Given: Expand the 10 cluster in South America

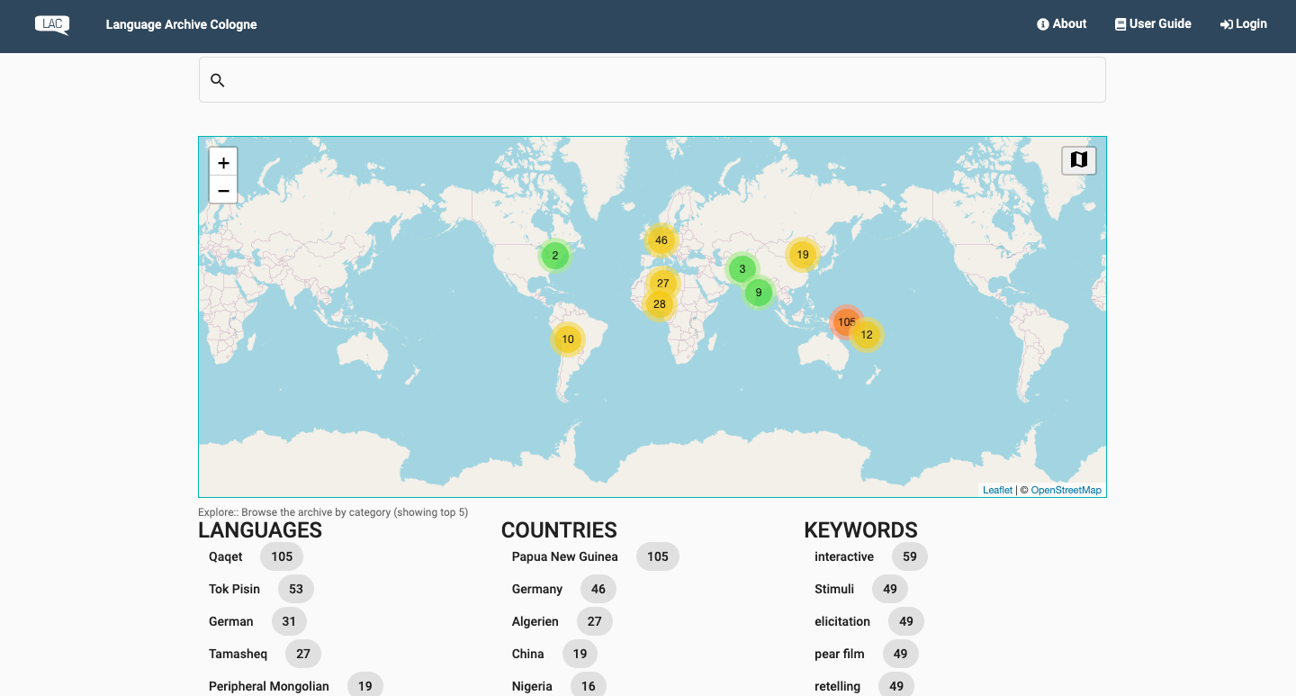Looking at the screenshot, I should point(567,339).
